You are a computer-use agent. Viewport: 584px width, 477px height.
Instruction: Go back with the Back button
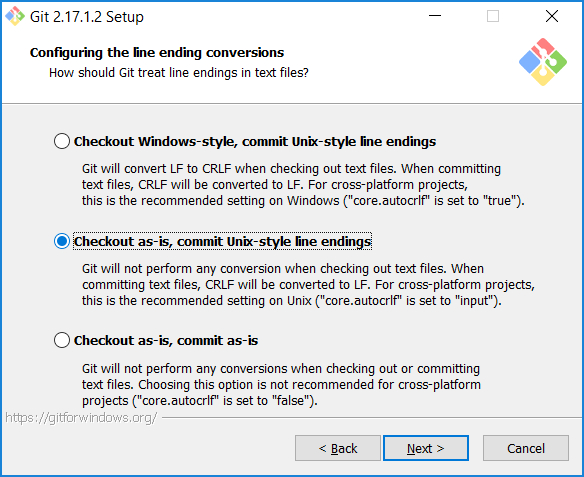[338, 448]
